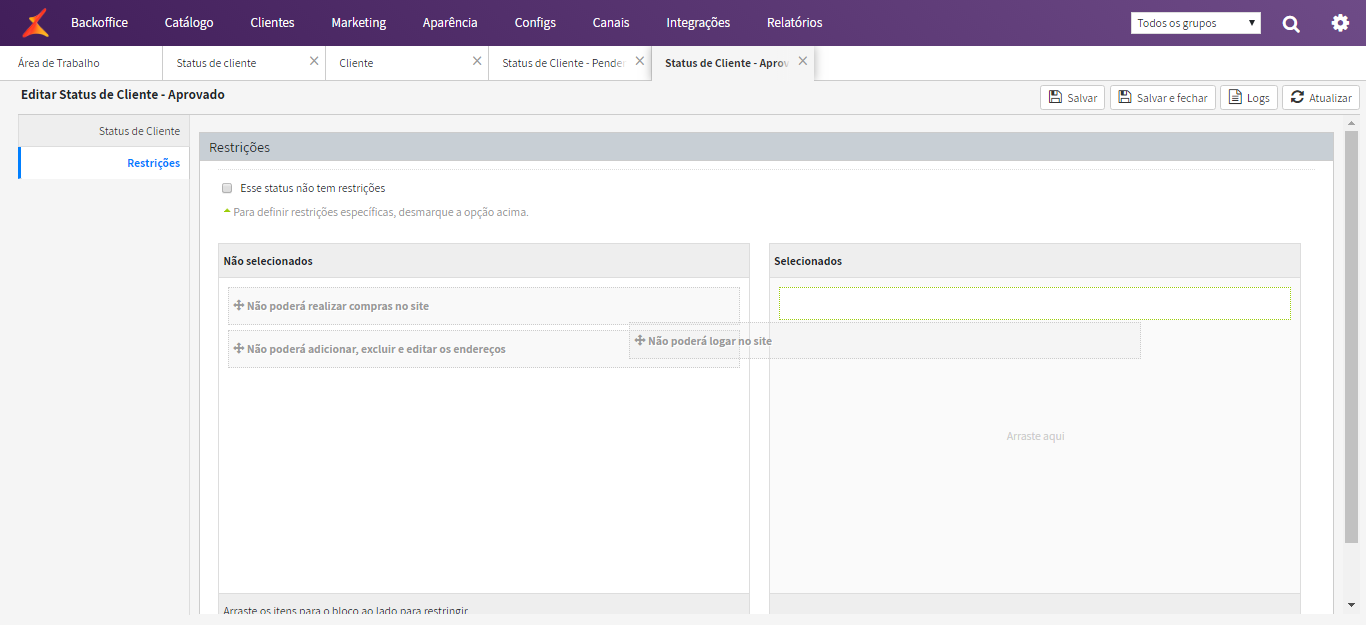The image size is (1366, 625).
Task: Open the Catálogo menu
Action: pyautogui.click(x=189, y=22)
